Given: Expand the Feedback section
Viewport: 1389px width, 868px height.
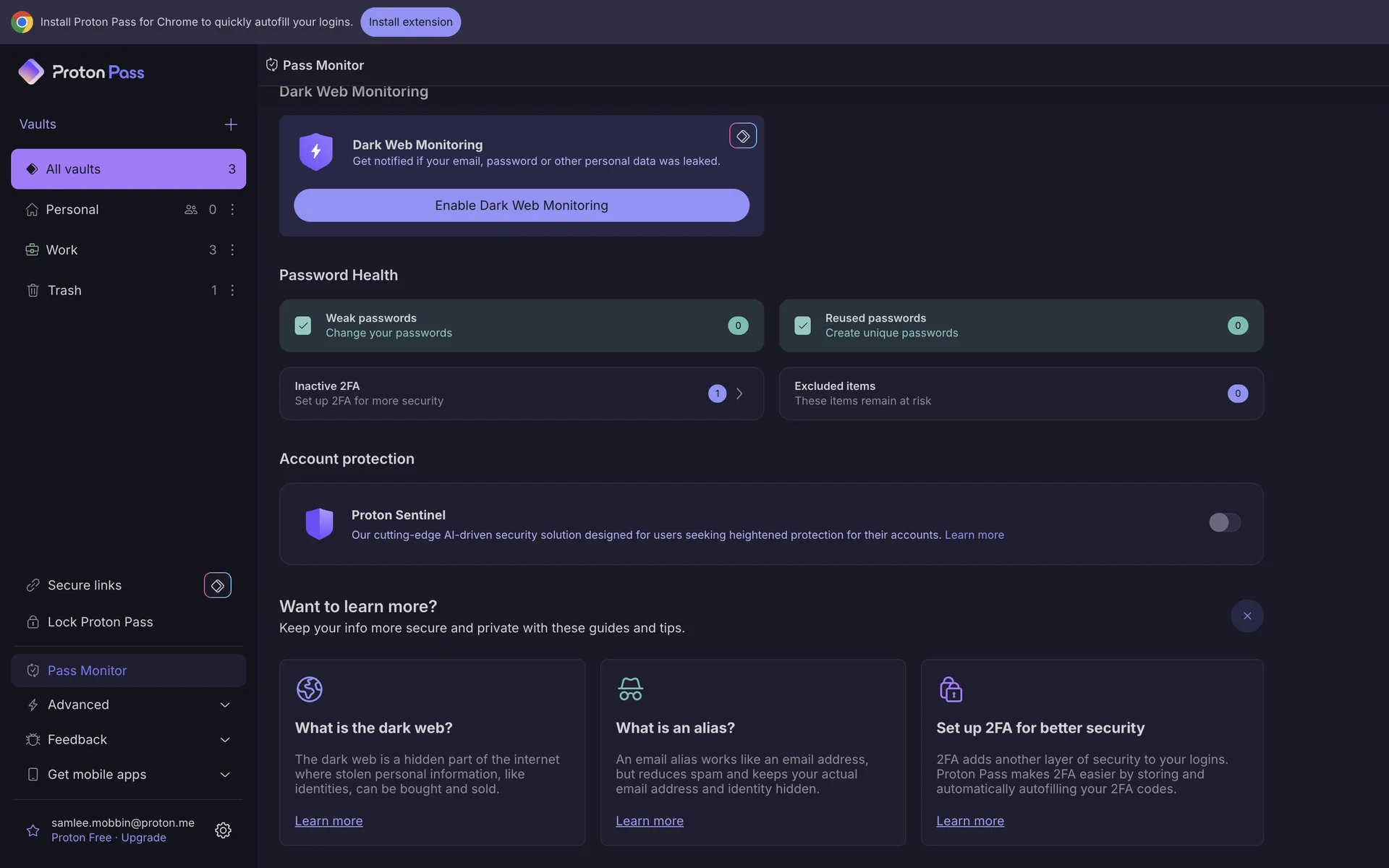Looking at the screenshot, I should (x=128, y=739).
